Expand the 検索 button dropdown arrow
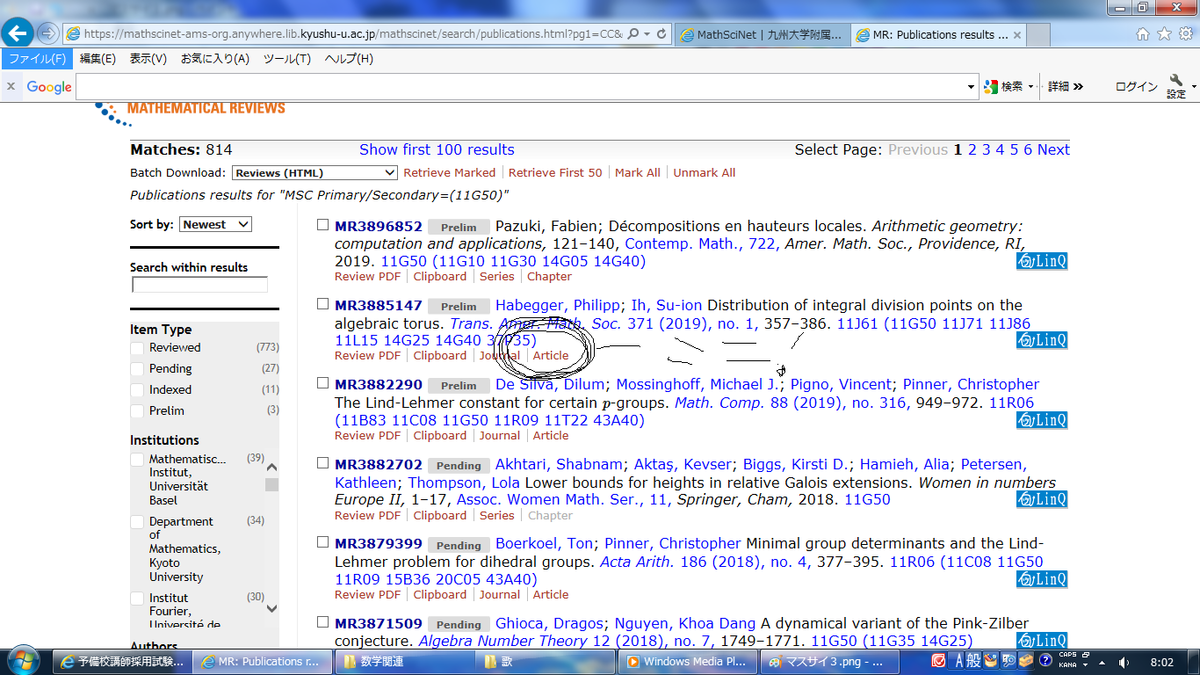The image size is (1200, 675). pos(1031,87)
